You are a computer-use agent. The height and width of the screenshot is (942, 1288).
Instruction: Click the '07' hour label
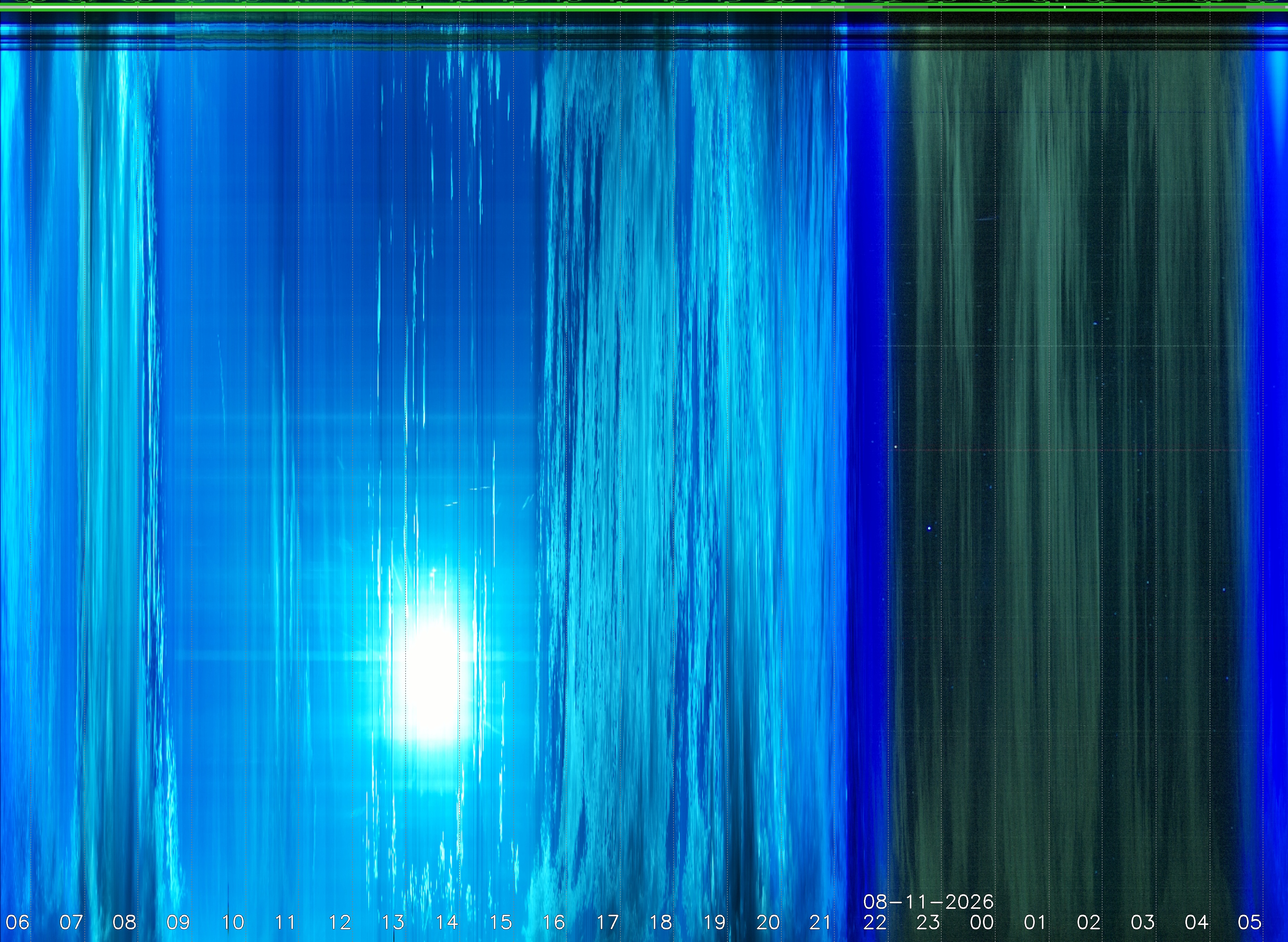pos(71,922)
